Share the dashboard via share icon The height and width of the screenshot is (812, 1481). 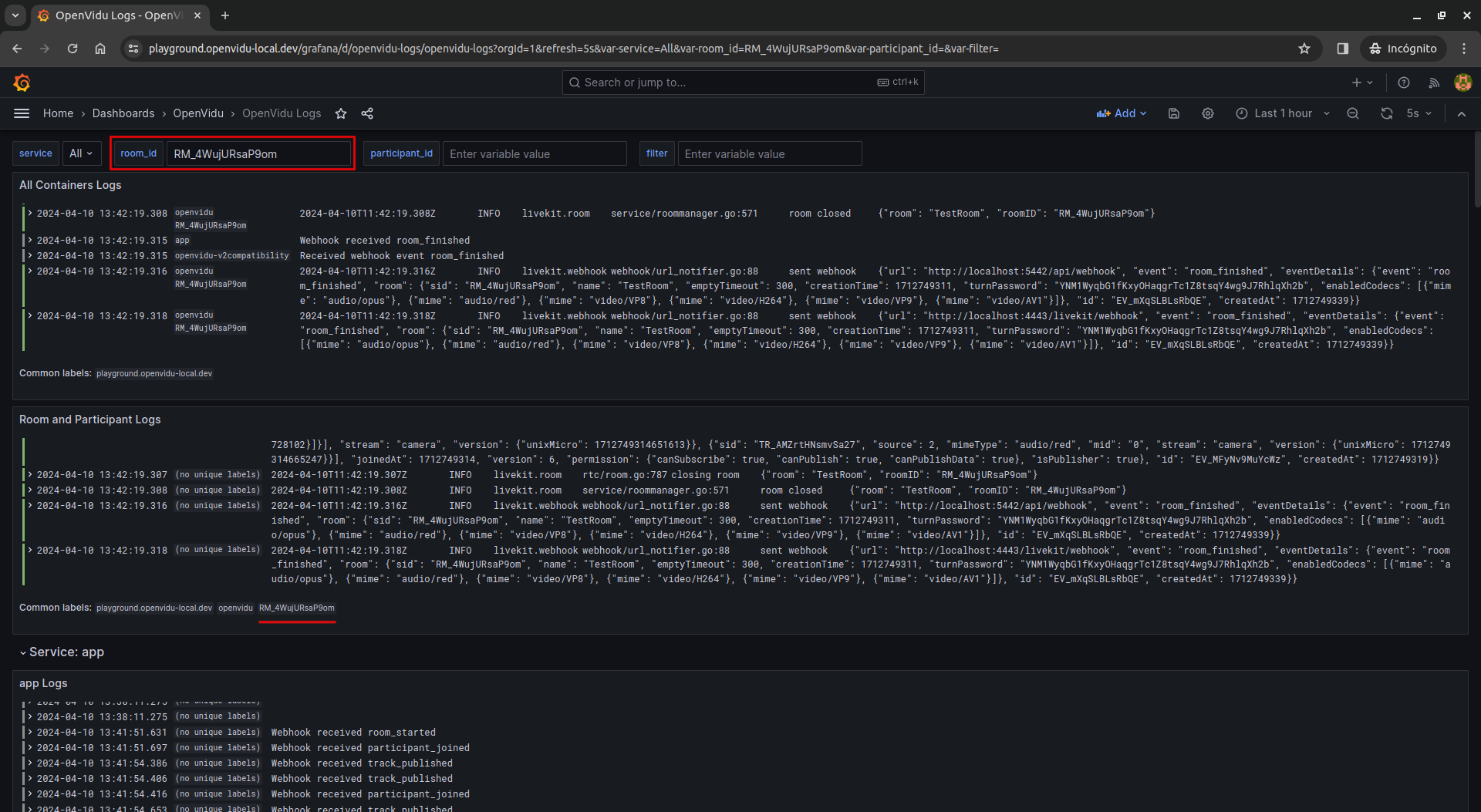click(367, 113)
